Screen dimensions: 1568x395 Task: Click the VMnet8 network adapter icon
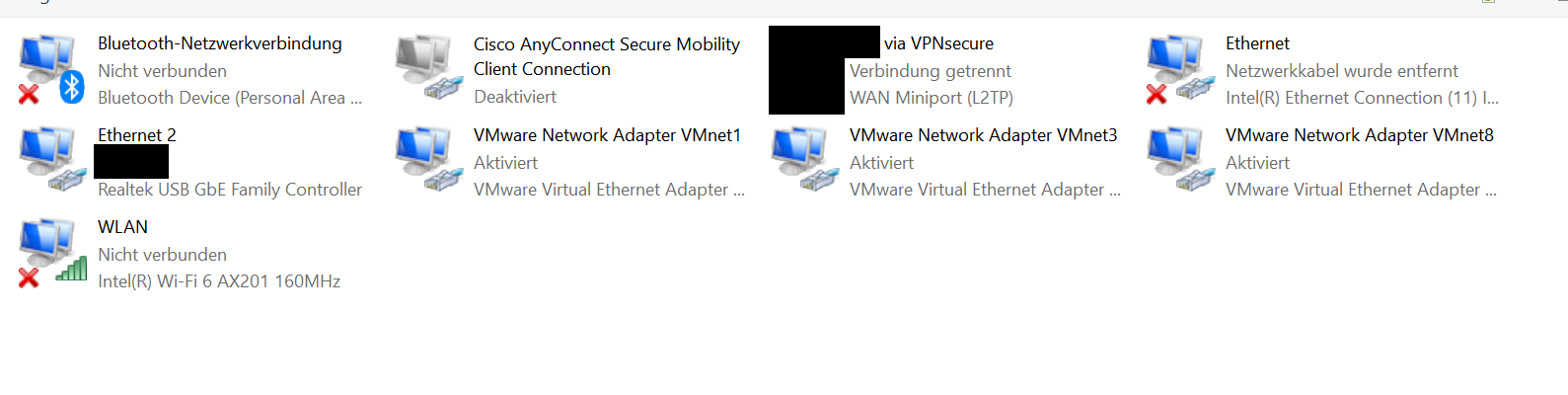tap(1179, 159)
